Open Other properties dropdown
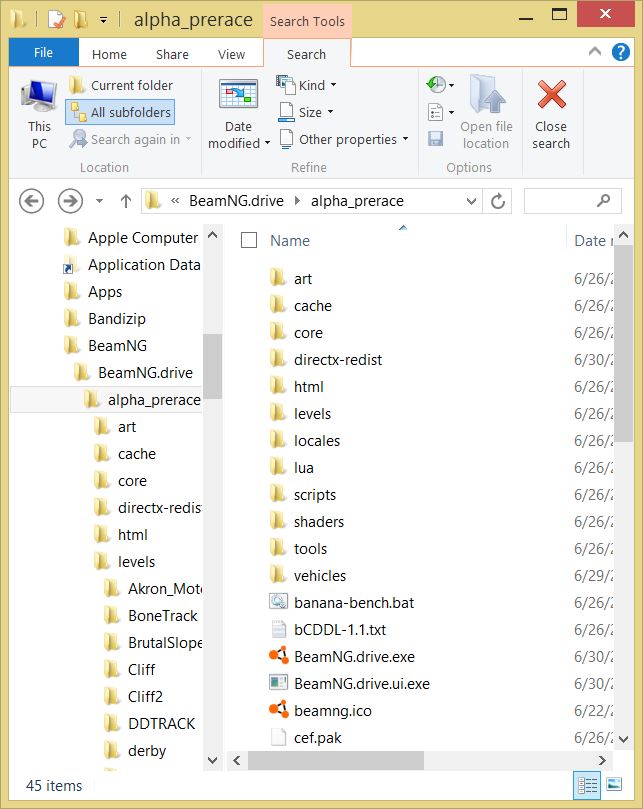643x809 pixels. coord(344,139)
